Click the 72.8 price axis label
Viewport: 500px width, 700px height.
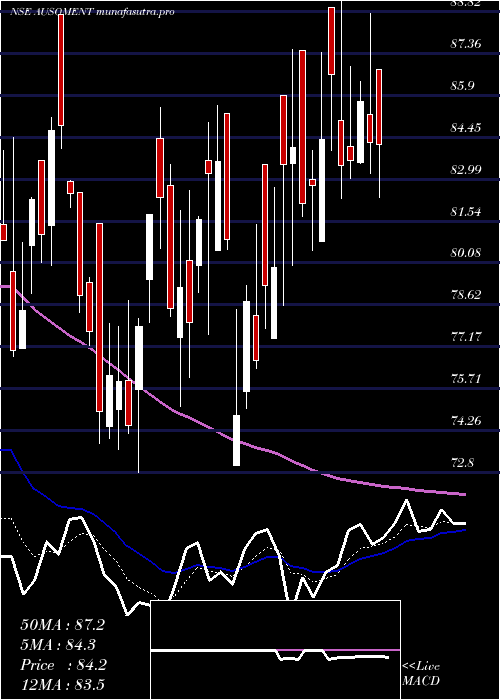[x=462, y=462]
